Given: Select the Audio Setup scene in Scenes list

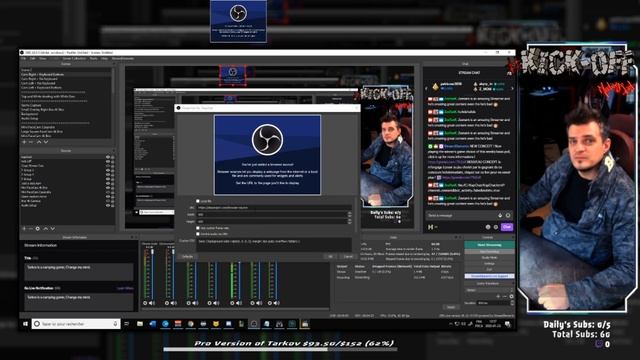Looking at the screenshot, I should tap(29, 118).
